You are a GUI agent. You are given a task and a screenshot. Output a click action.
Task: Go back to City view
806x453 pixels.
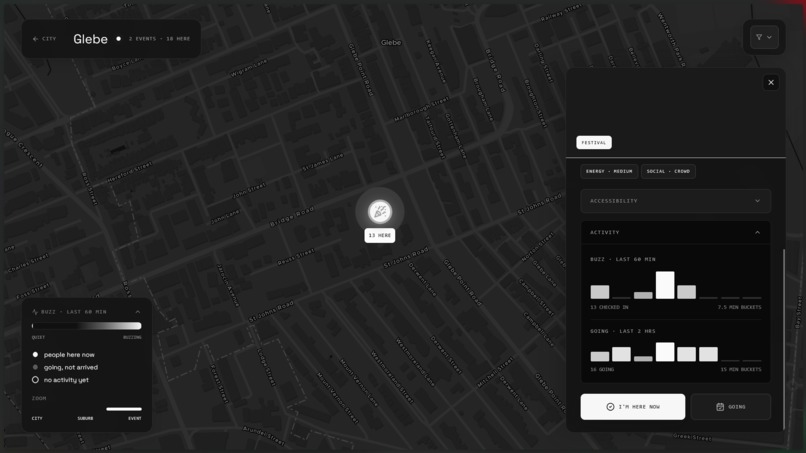(44, 39)
